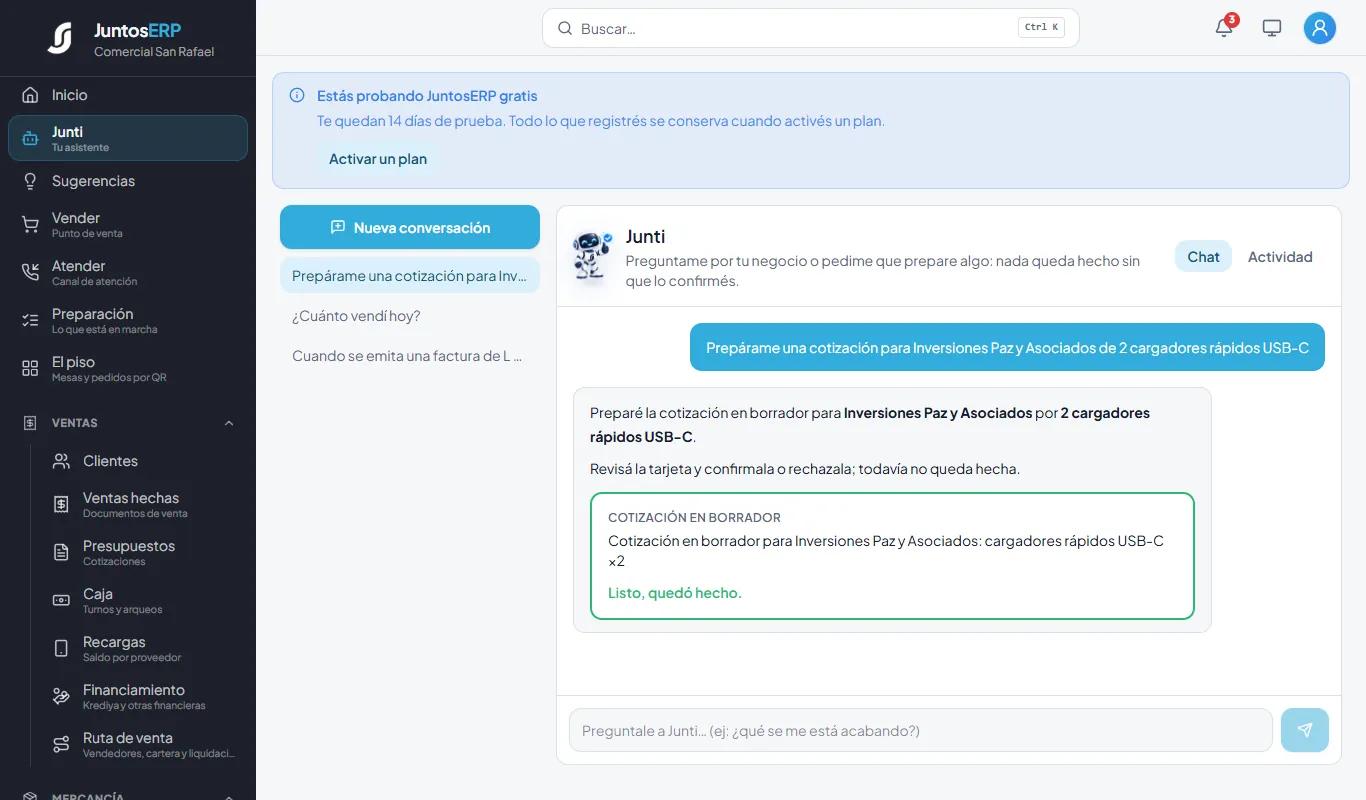This screenshot has width=1366, height=800.
Task: Open Vender punto de venta
Action: click(128, 225)
